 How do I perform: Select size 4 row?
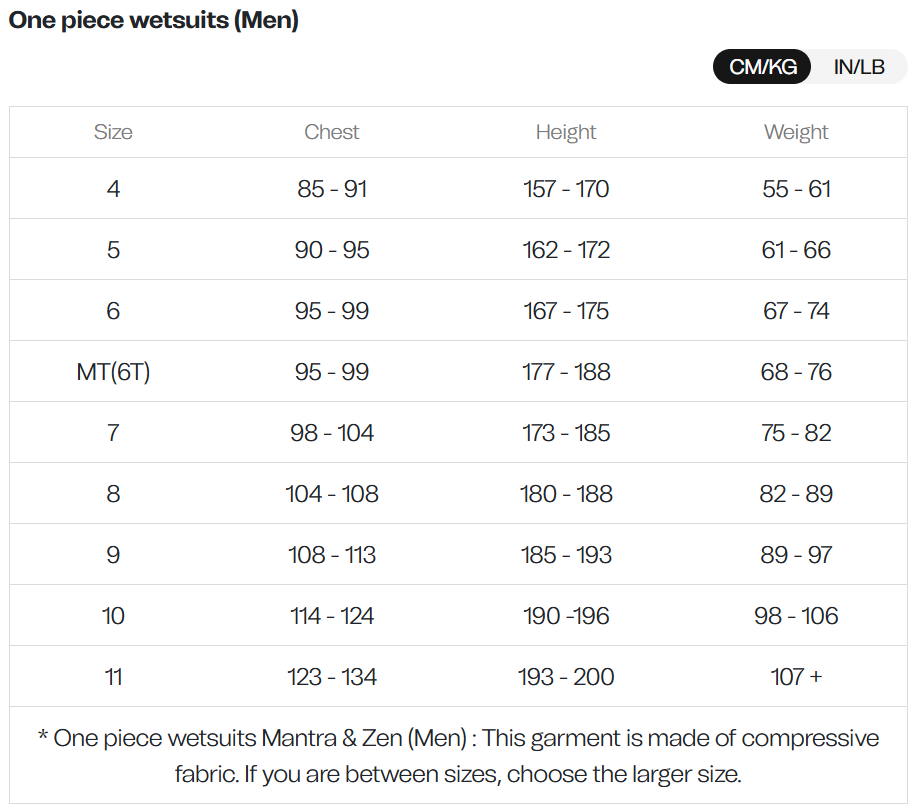click(113, 188)
